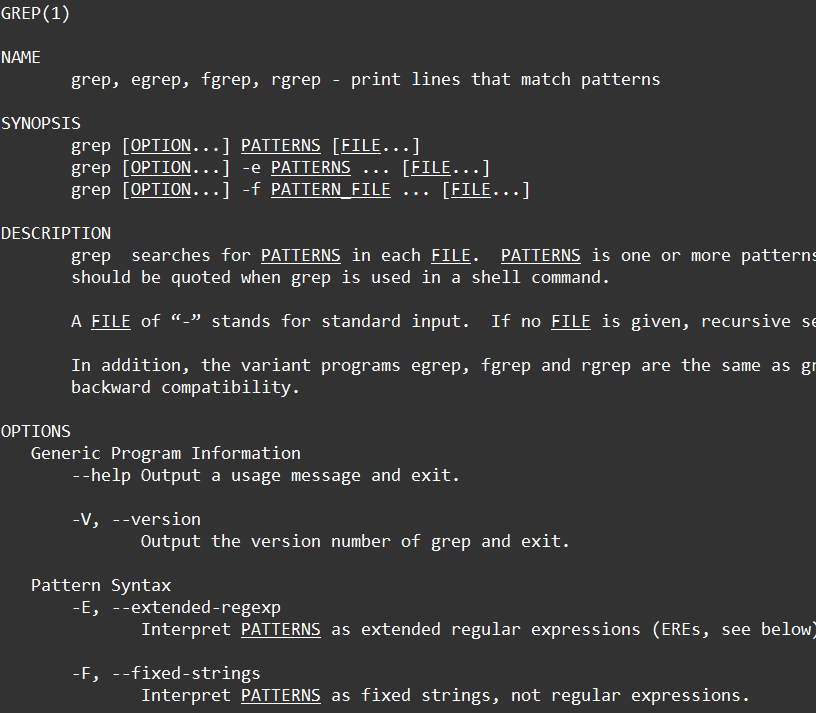Viewport: 816px width, 713px height.
Task: Place cursor on "backward compatibility" text
Action: [x=185, y=387]
